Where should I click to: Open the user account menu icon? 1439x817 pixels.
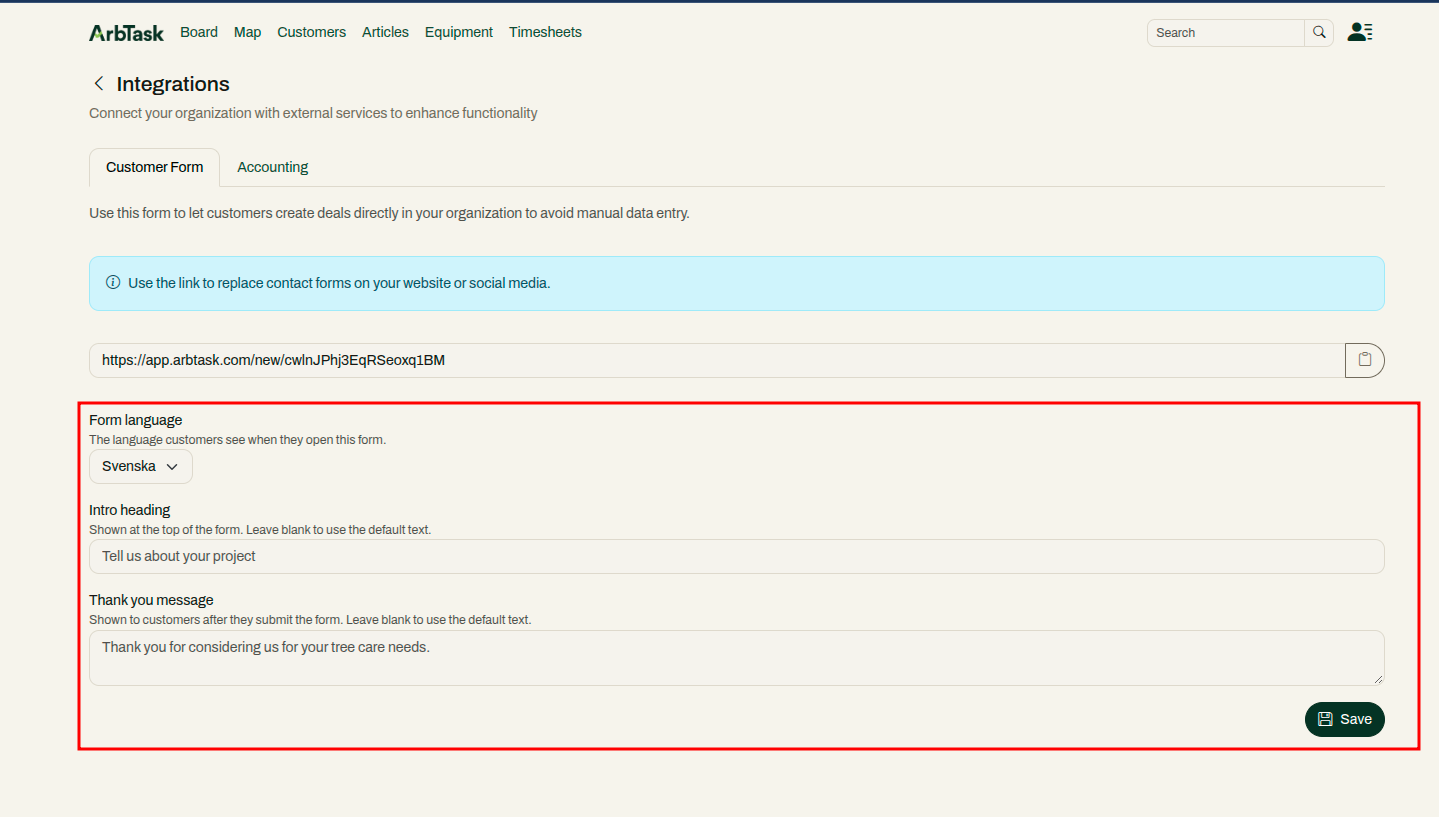1360,32
